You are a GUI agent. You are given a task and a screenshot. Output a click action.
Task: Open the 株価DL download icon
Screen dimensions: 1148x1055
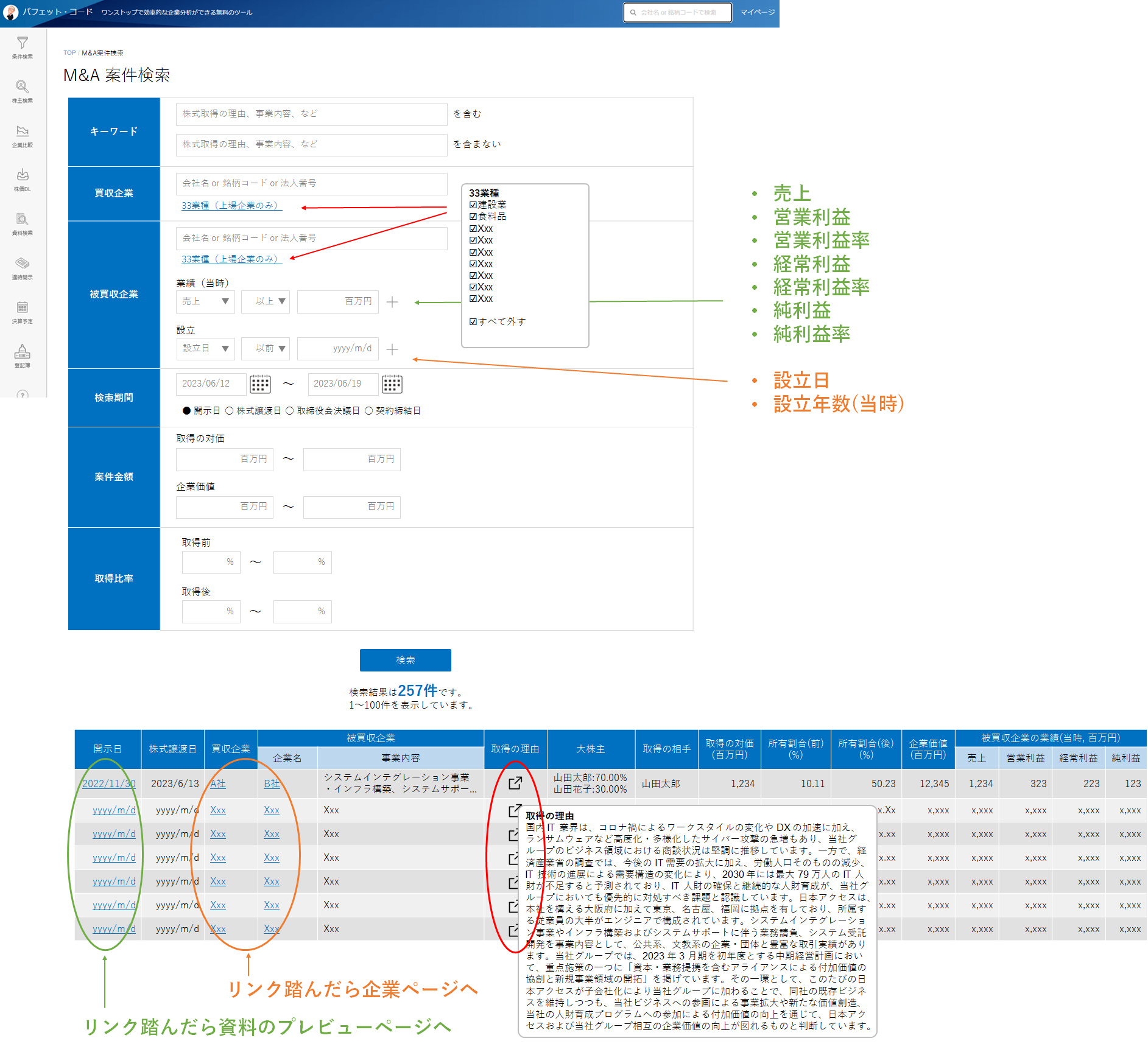[x=23, y=179]
